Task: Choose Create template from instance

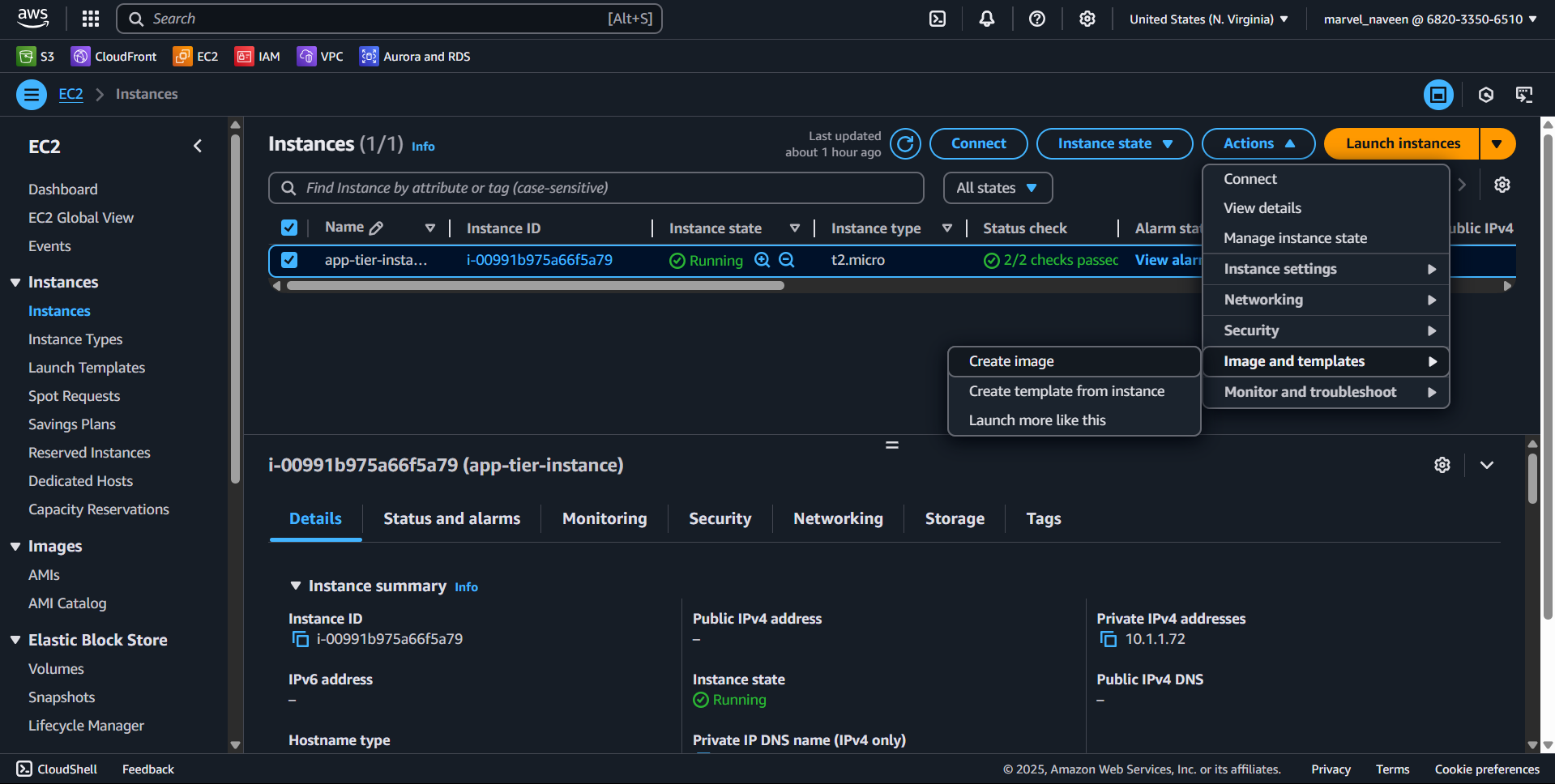Action: pyautogui.click(x=1074, y=391)
